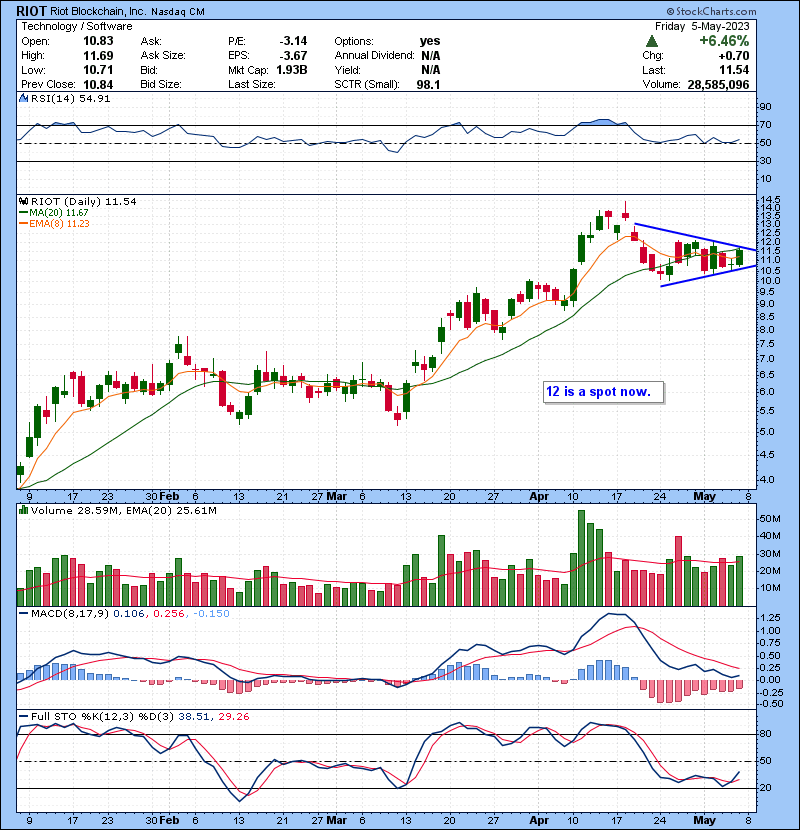This screenshot has height=830, width=800.
Task: Click the Prev Close value 10.84
Action: pos(98,84)
